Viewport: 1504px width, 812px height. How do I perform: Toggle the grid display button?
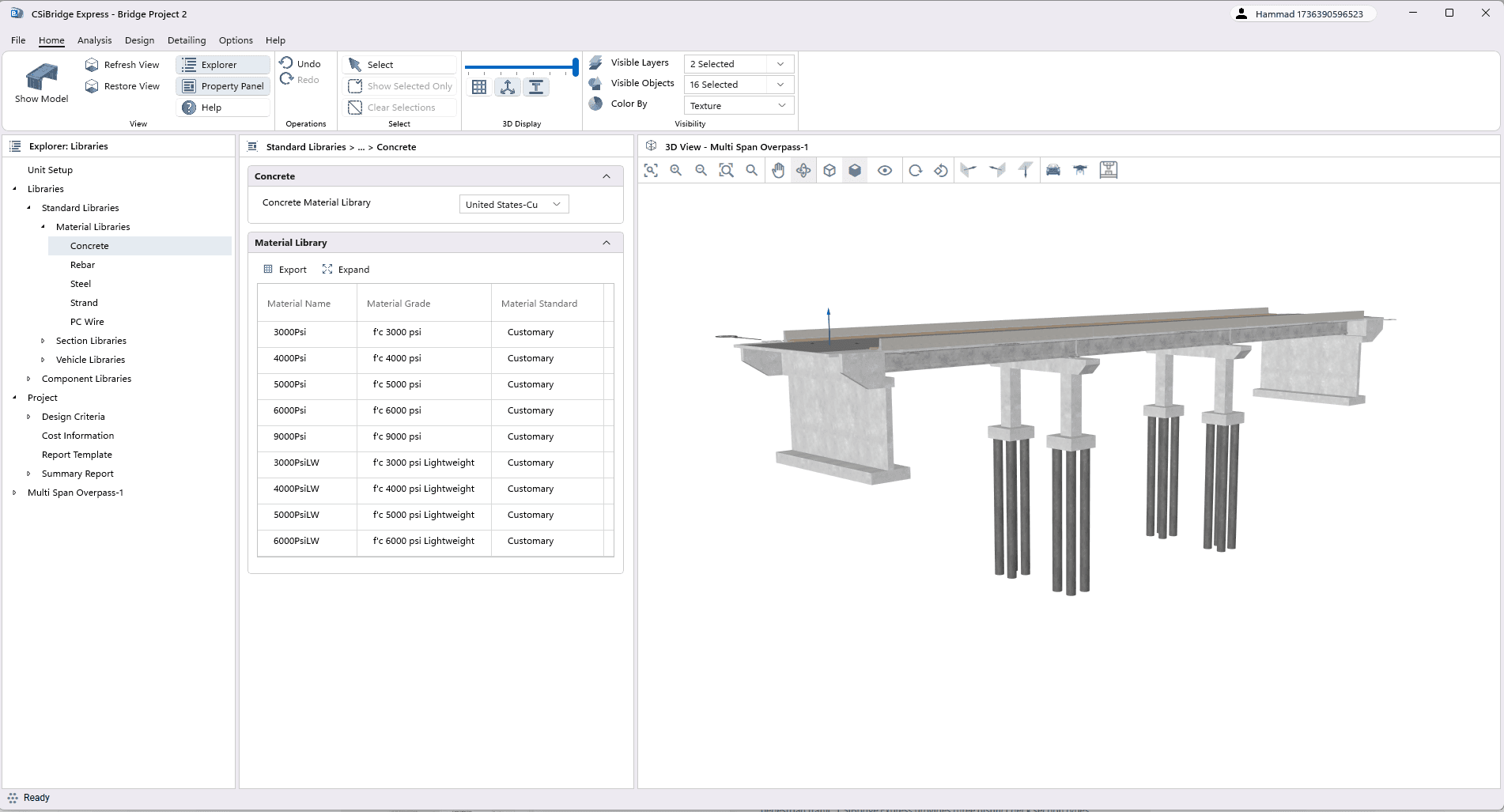tap(479, 87)
